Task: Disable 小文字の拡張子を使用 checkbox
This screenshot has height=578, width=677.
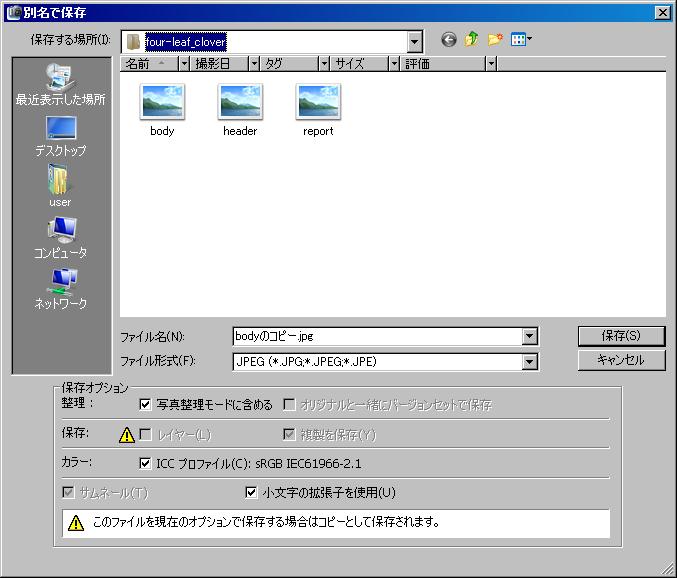Action: click(252, 492)
